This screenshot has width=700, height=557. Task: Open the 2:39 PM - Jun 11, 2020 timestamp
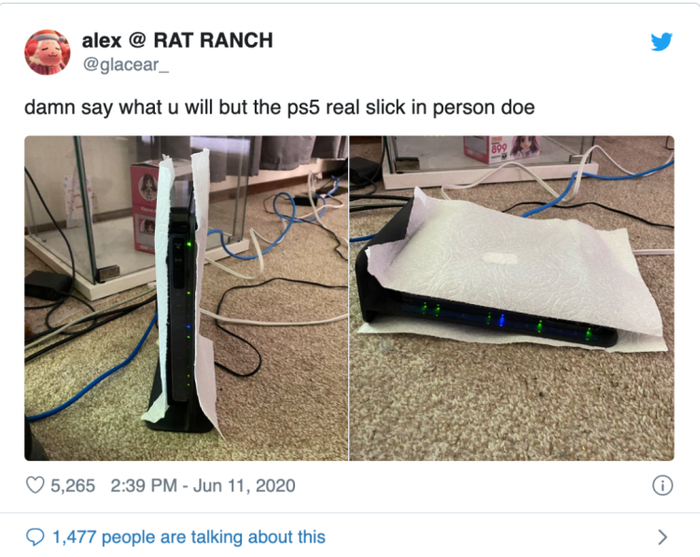click(x=203, y=486)
